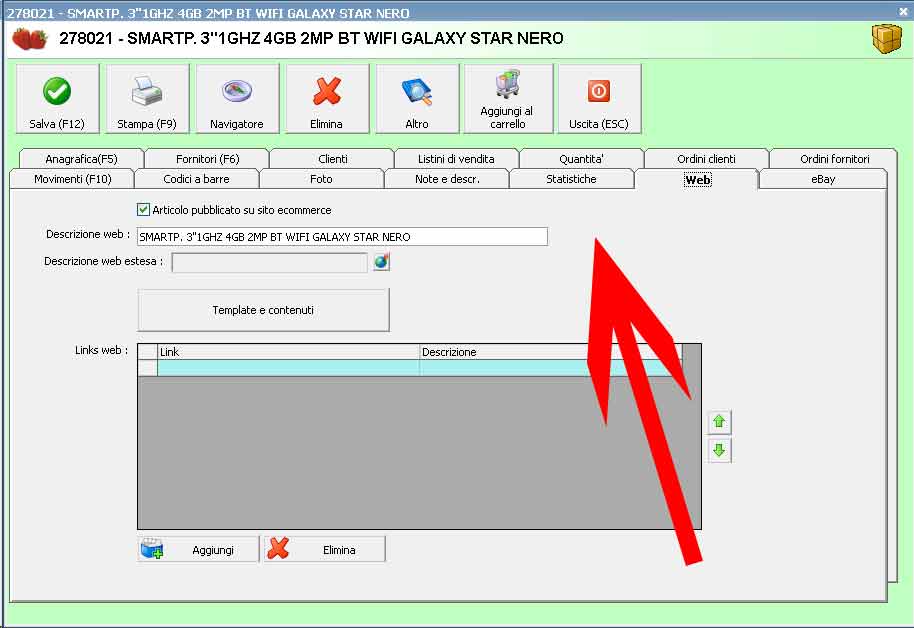Switch to the Anagrafica(F5) tab

pos(81,159)
